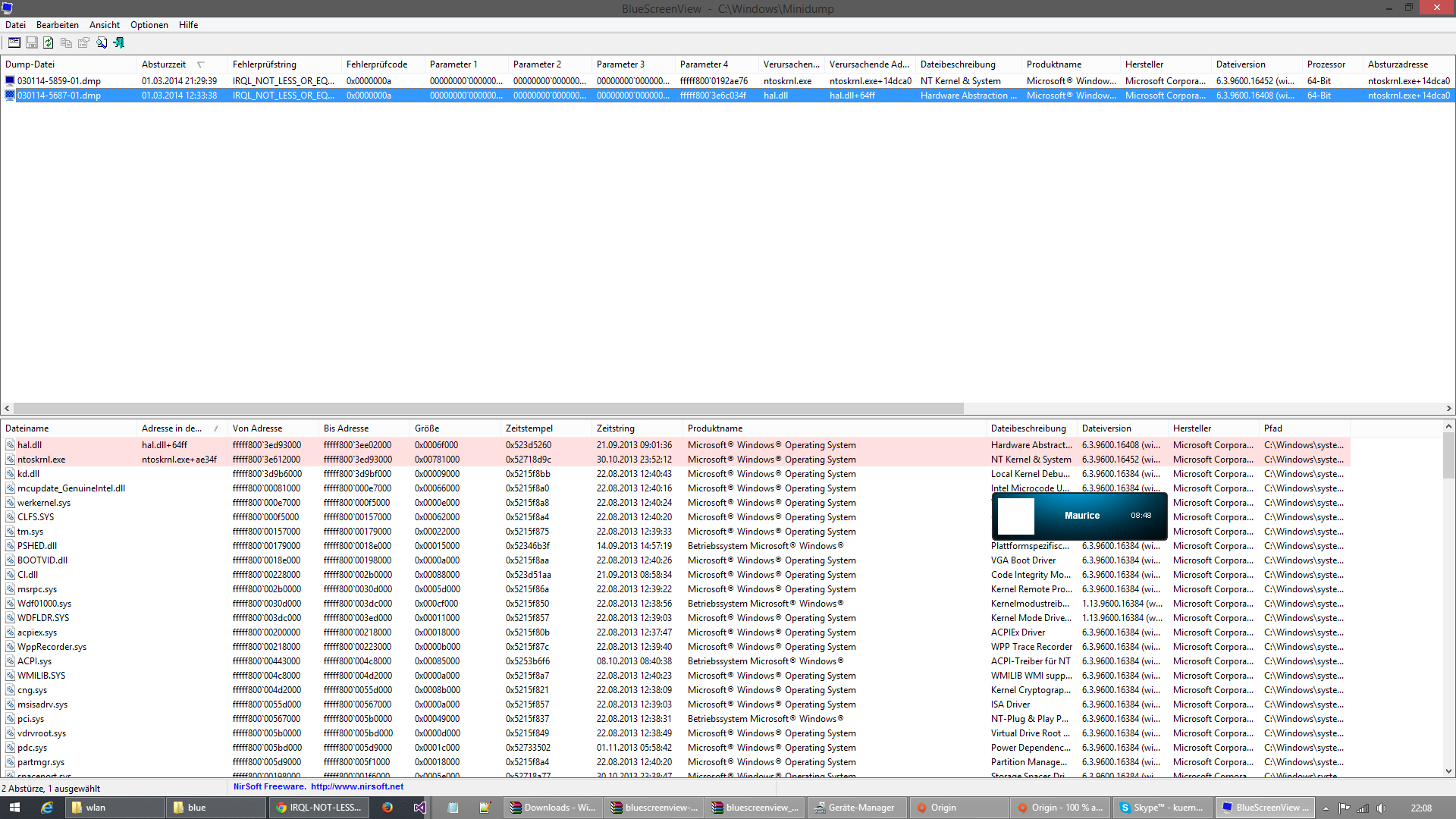The width and height of the screenshot is (1456, 819).
Task: Open Advanced Options toolbar icon
Action: point(14,43)
